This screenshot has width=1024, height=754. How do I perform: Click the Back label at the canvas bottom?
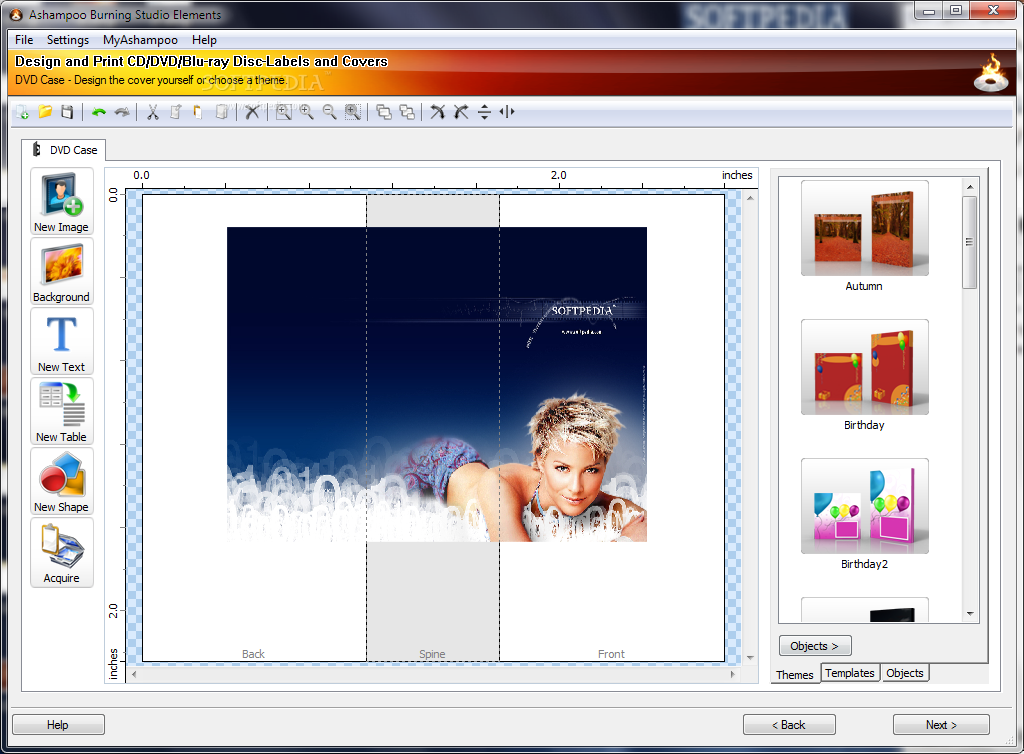(x=253, y=654)
